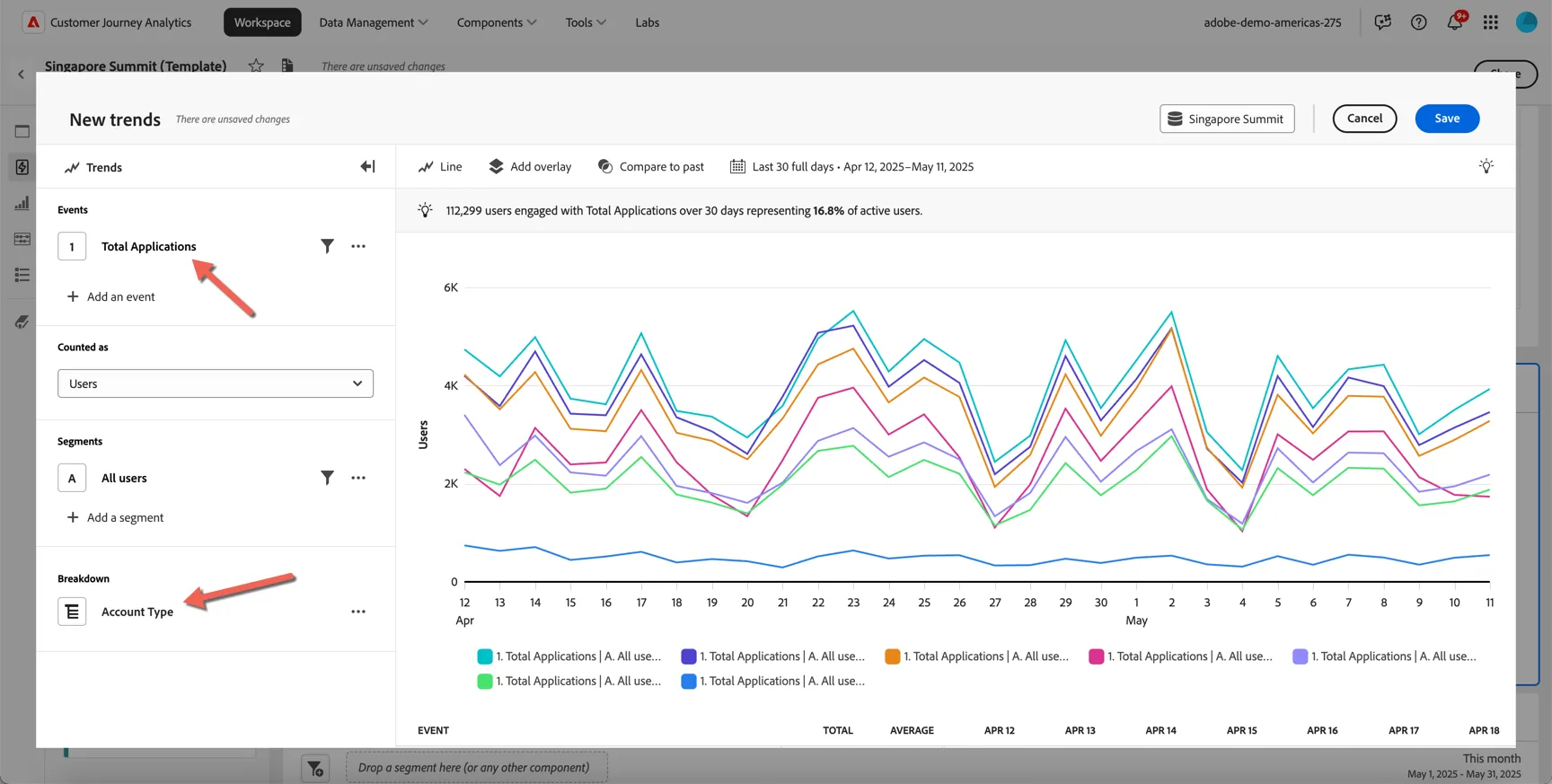Click Compare to past option
The width and height of the screenshot is (1552, 784).
tap(651, 166)
